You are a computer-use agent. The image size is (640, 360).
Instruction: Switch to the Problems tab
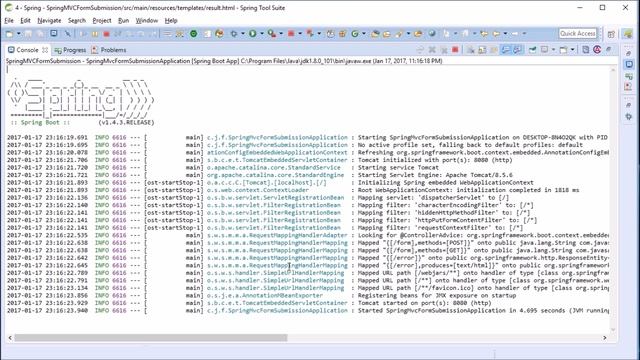[x=109, y=50]
